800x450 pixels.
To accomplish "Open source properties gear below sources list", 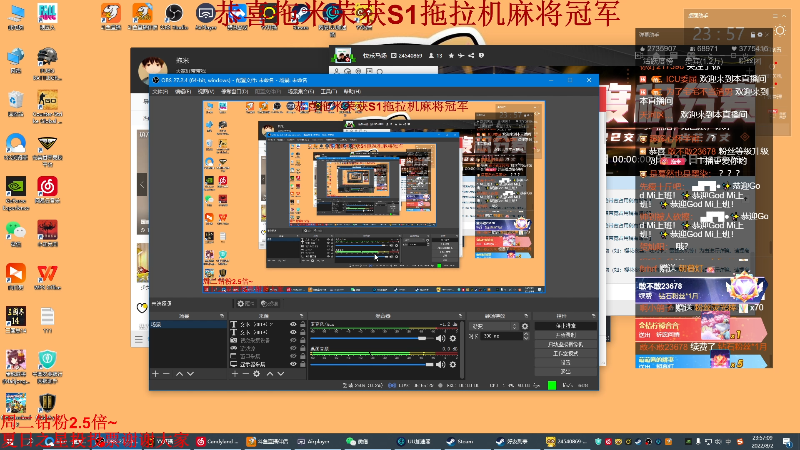I will [257, 374].
